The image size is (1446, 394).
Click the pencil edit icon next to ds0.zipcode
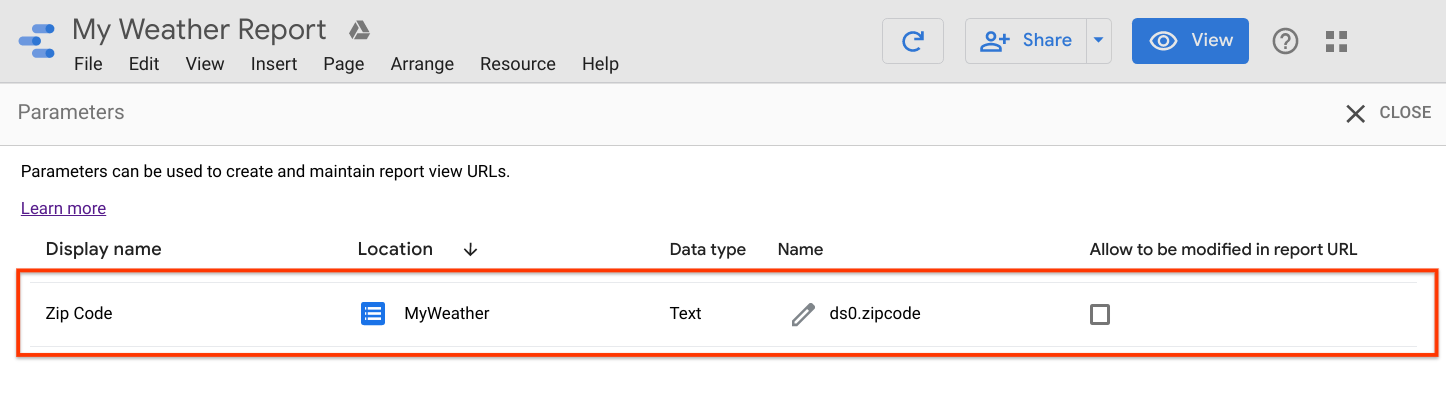803,314
